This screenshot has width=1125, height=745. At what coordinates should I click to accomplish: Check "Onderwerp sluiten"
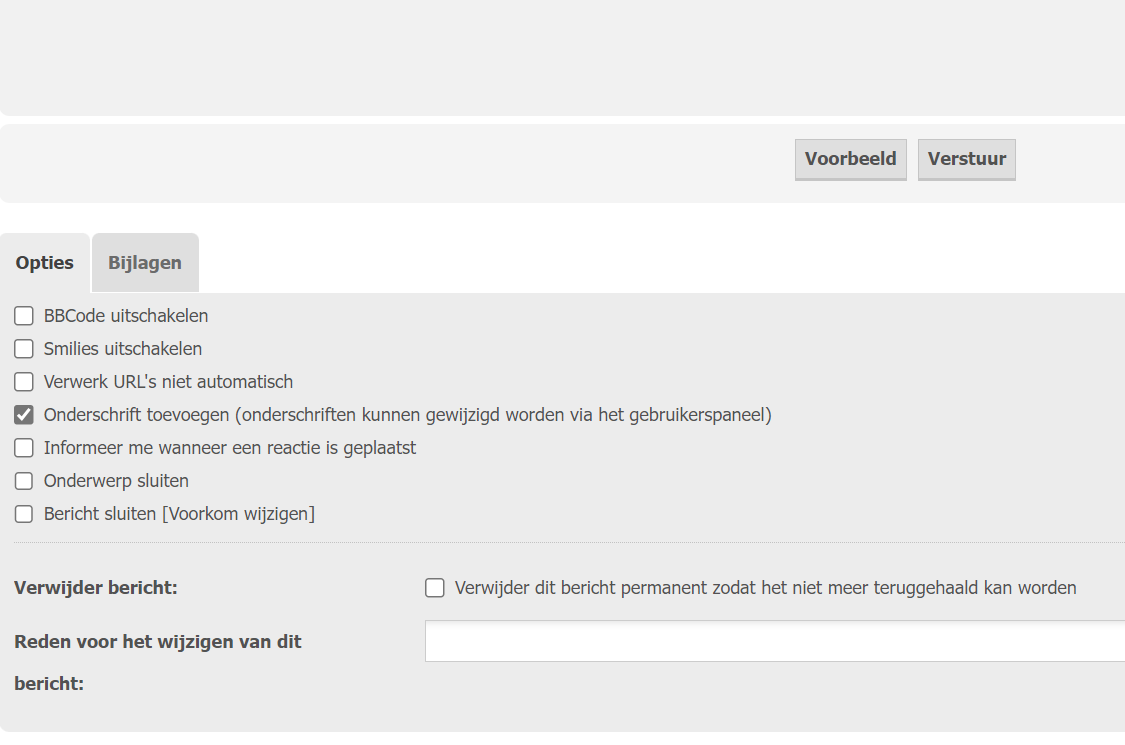pyautogui.click(x=24, y=480)
